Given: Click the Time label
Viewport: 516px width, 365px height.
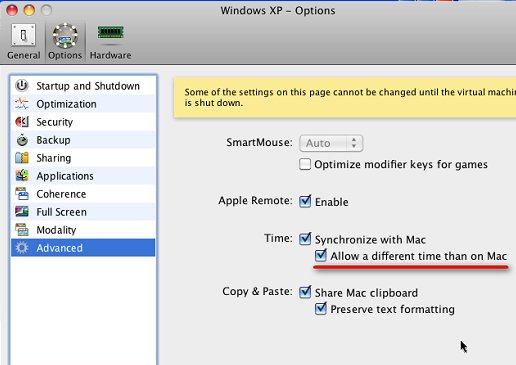Looking at the screenshot, I should click(x=278, y=238).
